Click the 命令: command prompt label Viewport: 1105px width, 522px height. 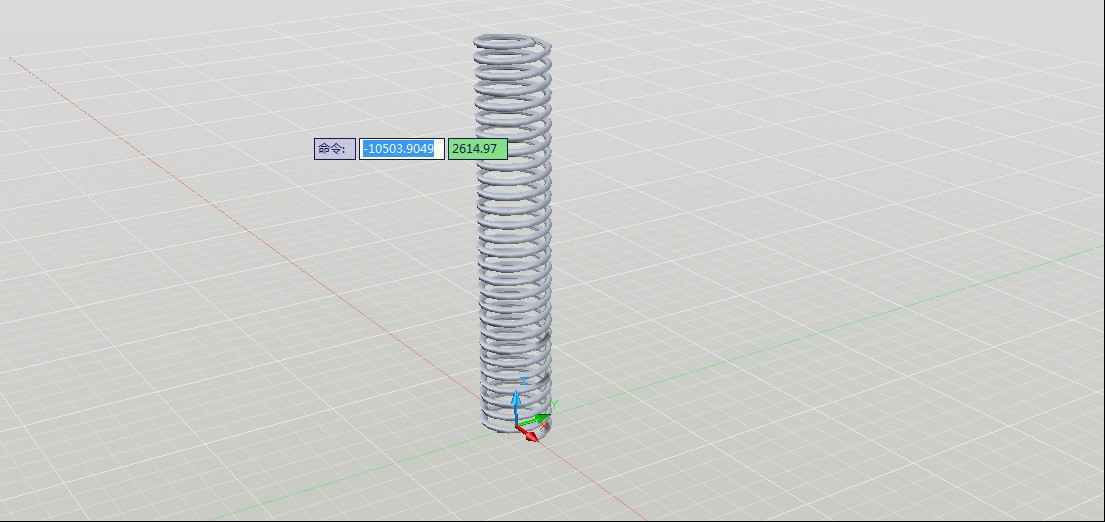click(x=334, y=149)
